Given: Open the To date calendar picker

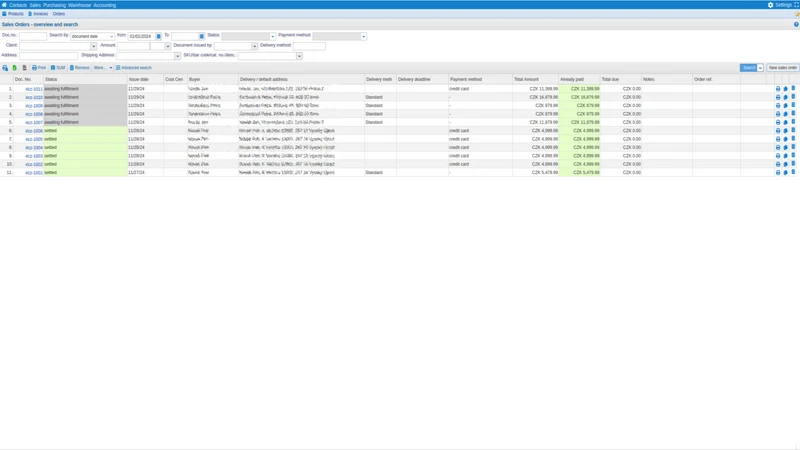Looking at the screenshot, I should pyautogui.click(x=202, y=36).
